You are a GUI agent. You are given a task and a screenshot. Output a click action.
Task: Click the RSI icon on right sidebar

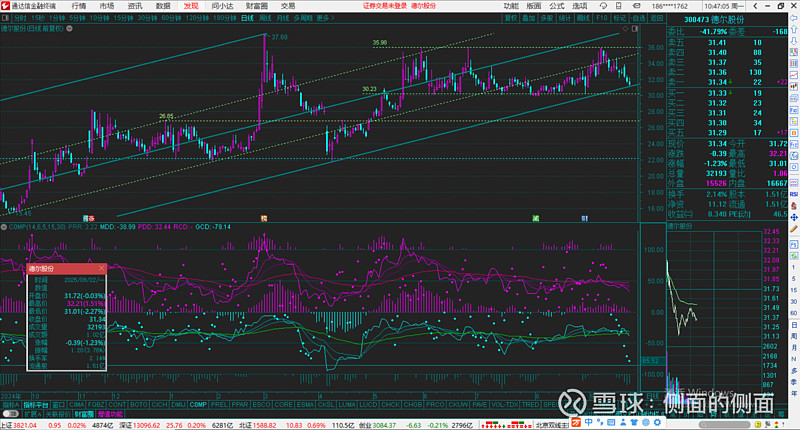794,194
